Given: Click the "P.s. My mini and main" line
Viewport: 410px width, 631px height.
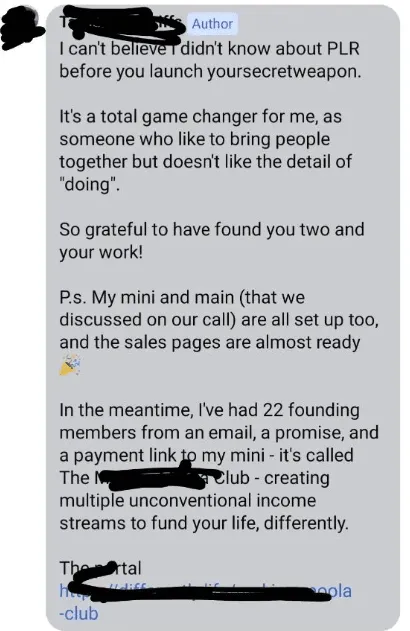Looking at the screenshot, I should coord(182,297).
